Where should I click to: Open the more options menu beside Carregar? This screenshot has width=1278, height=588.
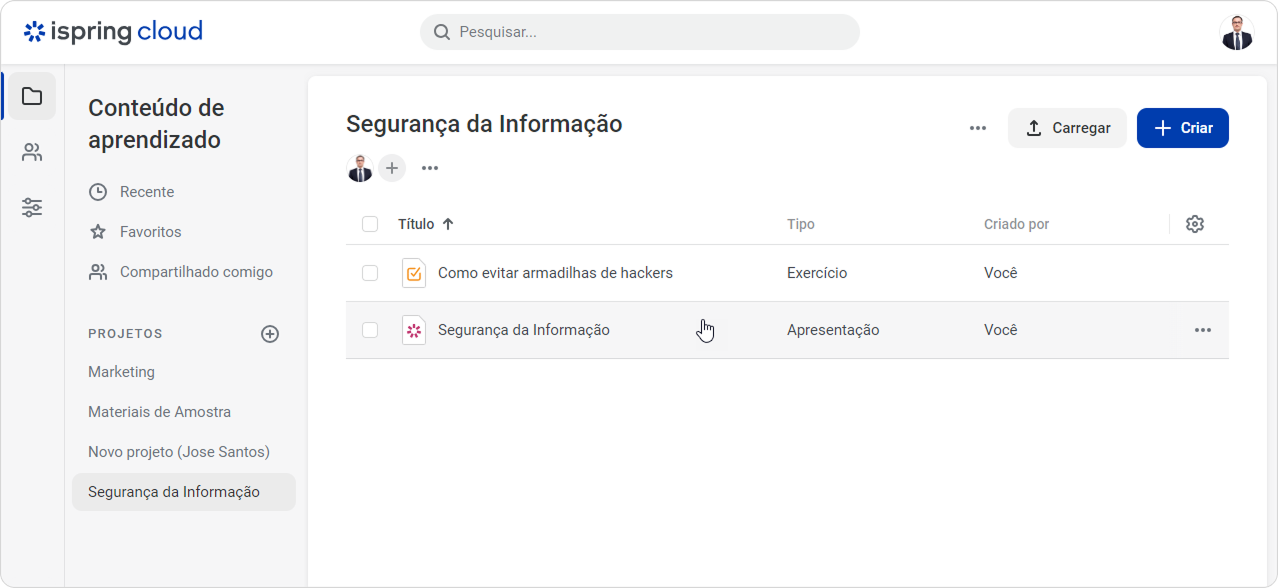(x=978, y=128)
